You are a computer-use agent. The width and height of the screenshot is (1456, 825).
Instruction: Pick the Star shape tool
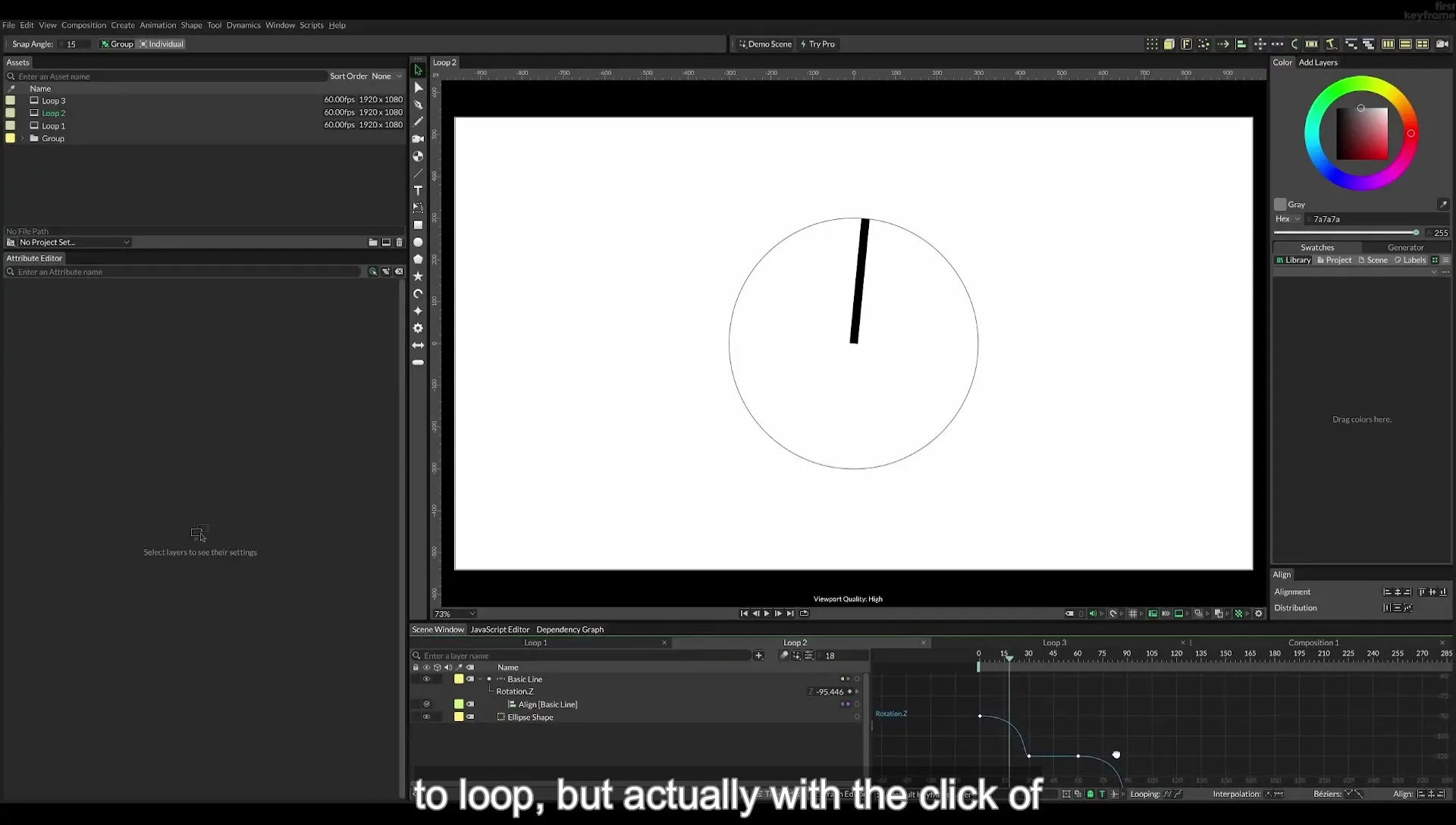point(418,277)
